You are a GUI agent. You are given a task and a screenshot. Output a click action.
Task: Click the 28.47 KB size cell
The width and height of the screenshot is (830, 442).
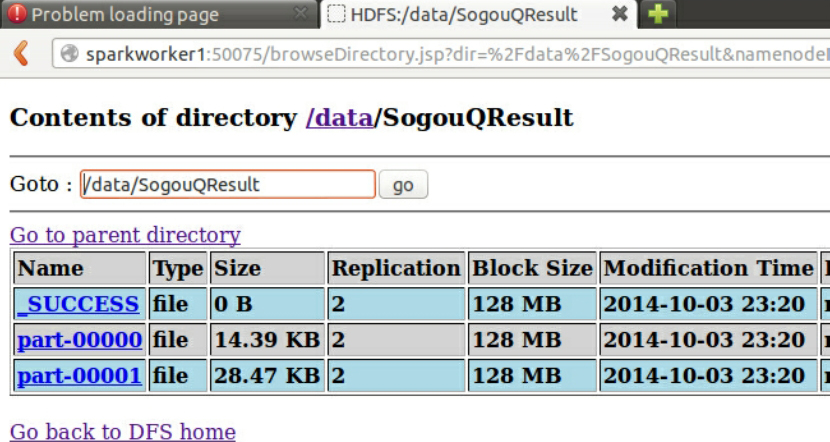click(x=266, y=376)
